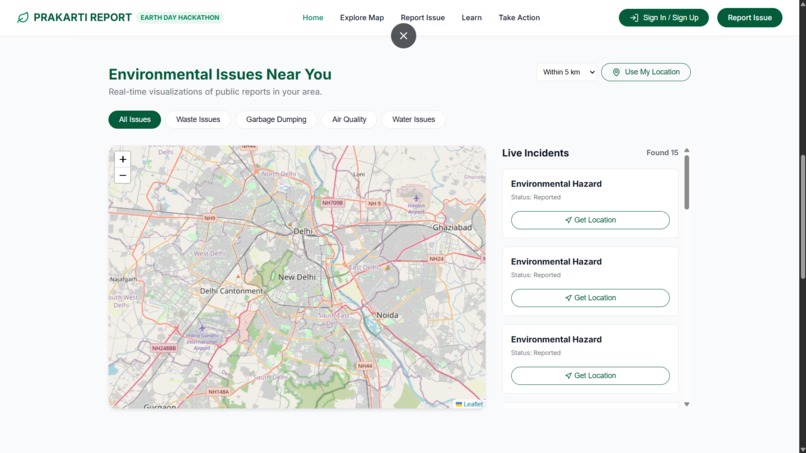
Task: Click the green Report Issue button
Action: [x=749, y=17]
